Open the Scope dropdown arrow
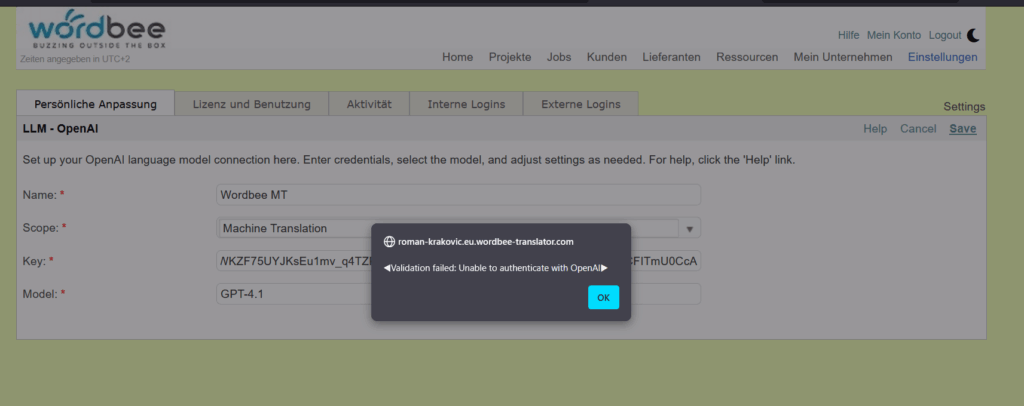Image resolution: width=1024 pixels, height=406 pixels. (690, 228)
